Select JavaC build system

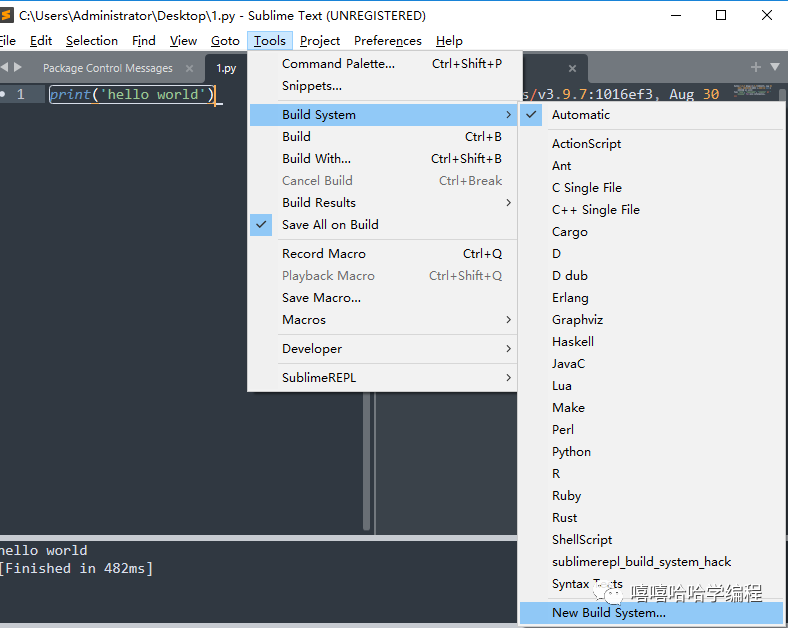[651, 364]
